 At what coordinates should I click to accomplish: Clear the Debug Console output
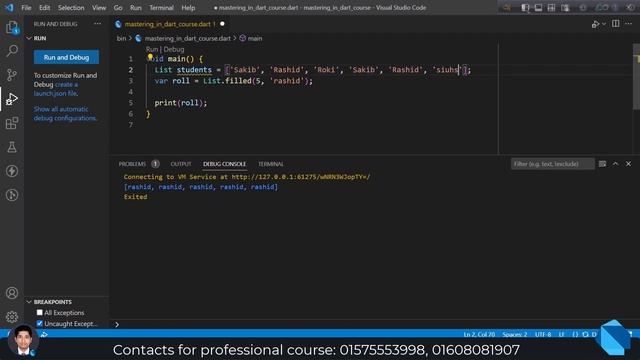[x=602, y=164]
